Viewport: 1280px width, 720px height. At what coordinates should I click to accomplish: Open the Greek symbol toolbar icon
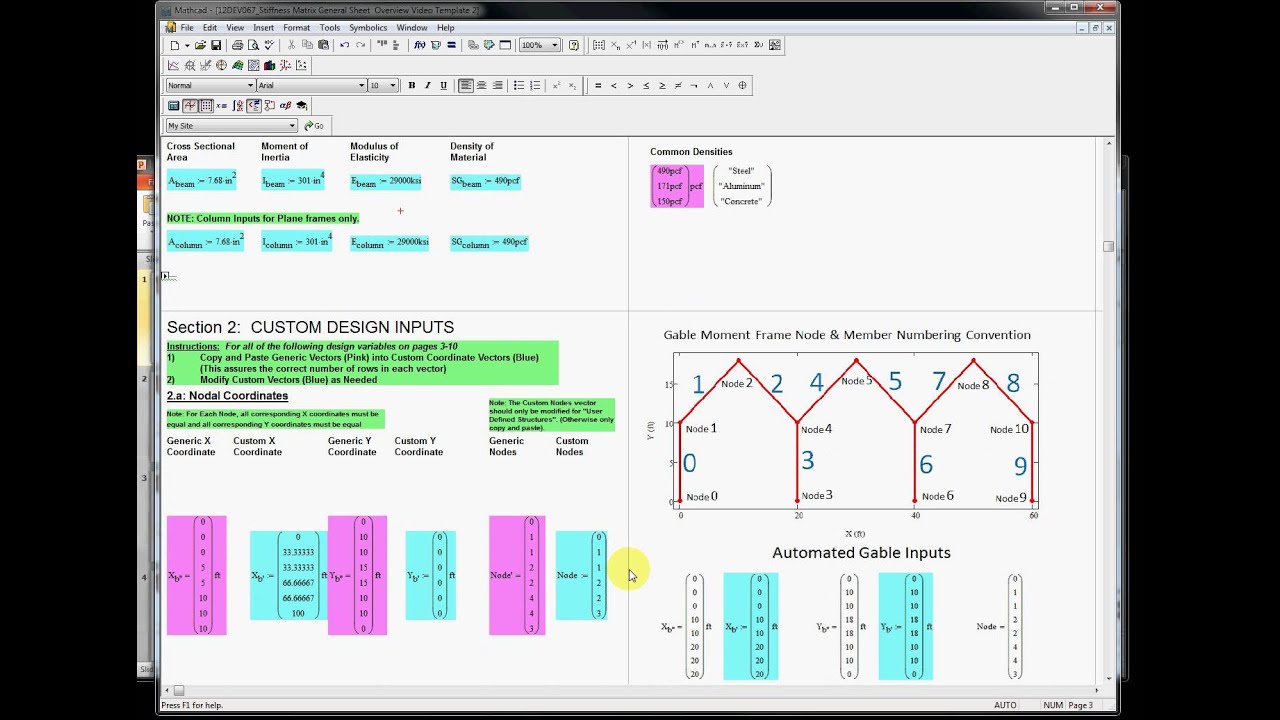tap(285, 105)
